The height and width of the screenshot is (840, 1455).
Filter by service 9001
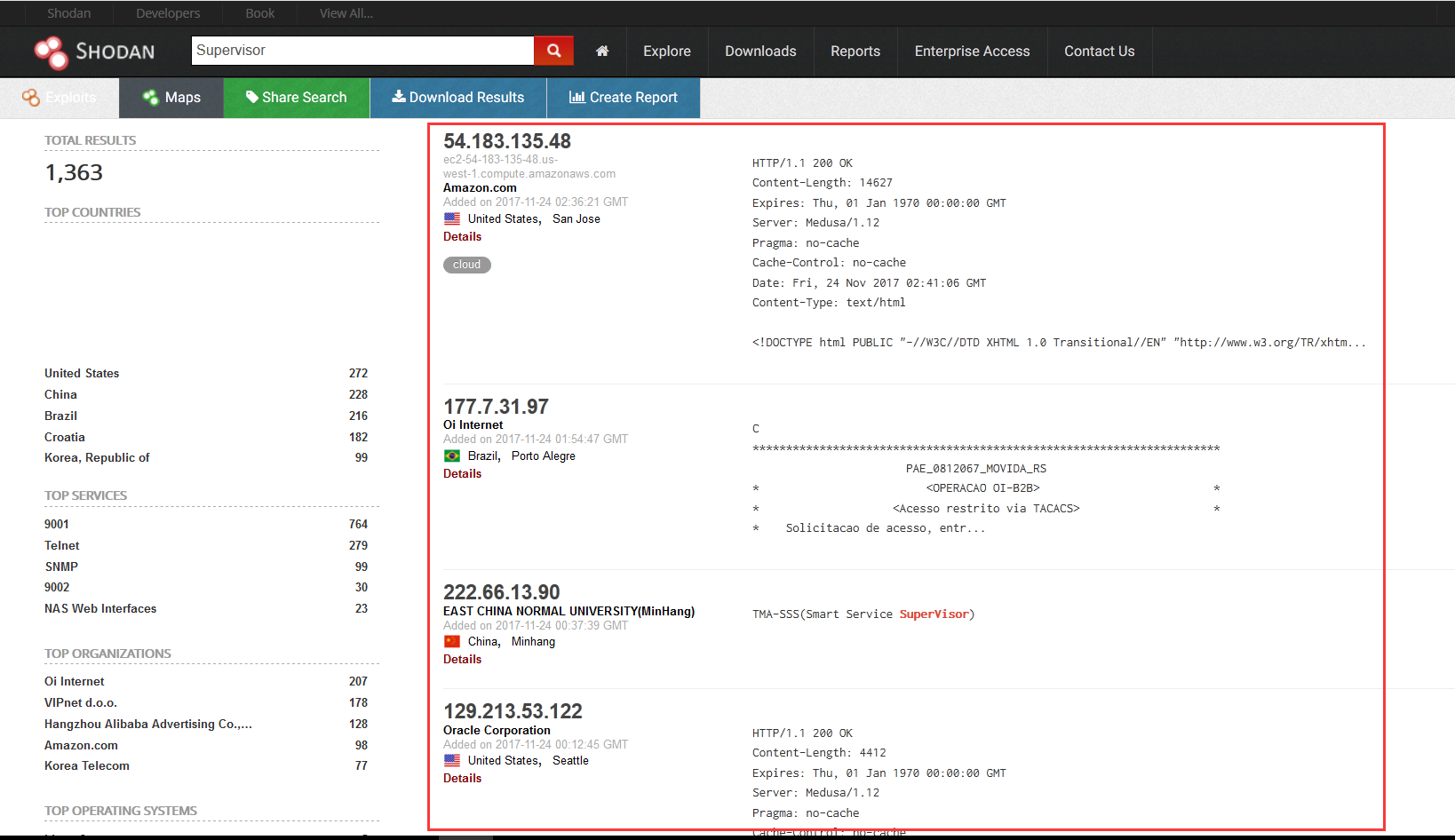pyautogui.click(x=57, y=525)
